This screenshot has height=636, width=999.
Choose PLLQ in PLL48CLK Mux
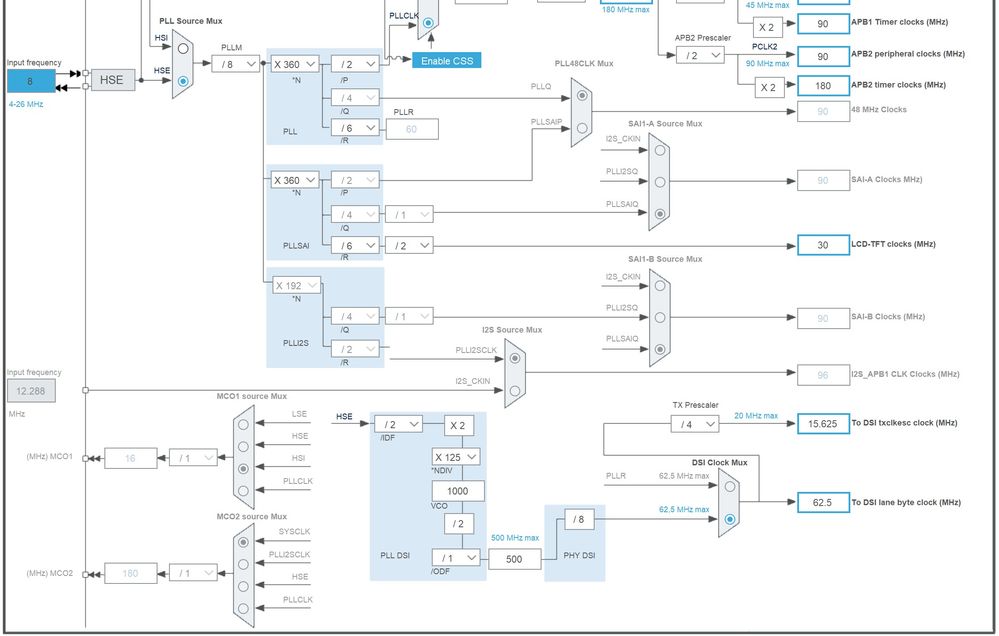[582, 96]
